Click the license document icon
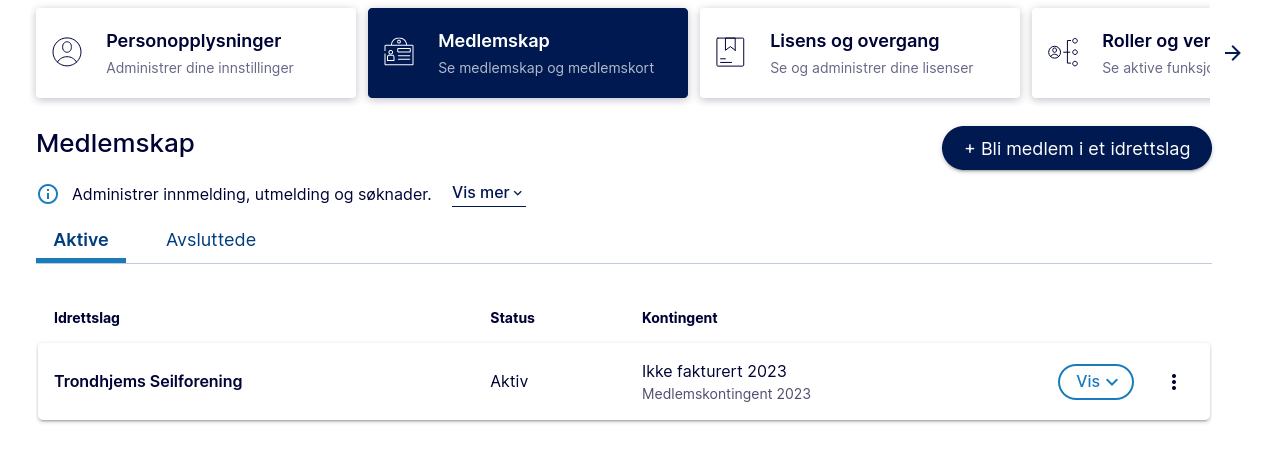 [x=730, y=52]
